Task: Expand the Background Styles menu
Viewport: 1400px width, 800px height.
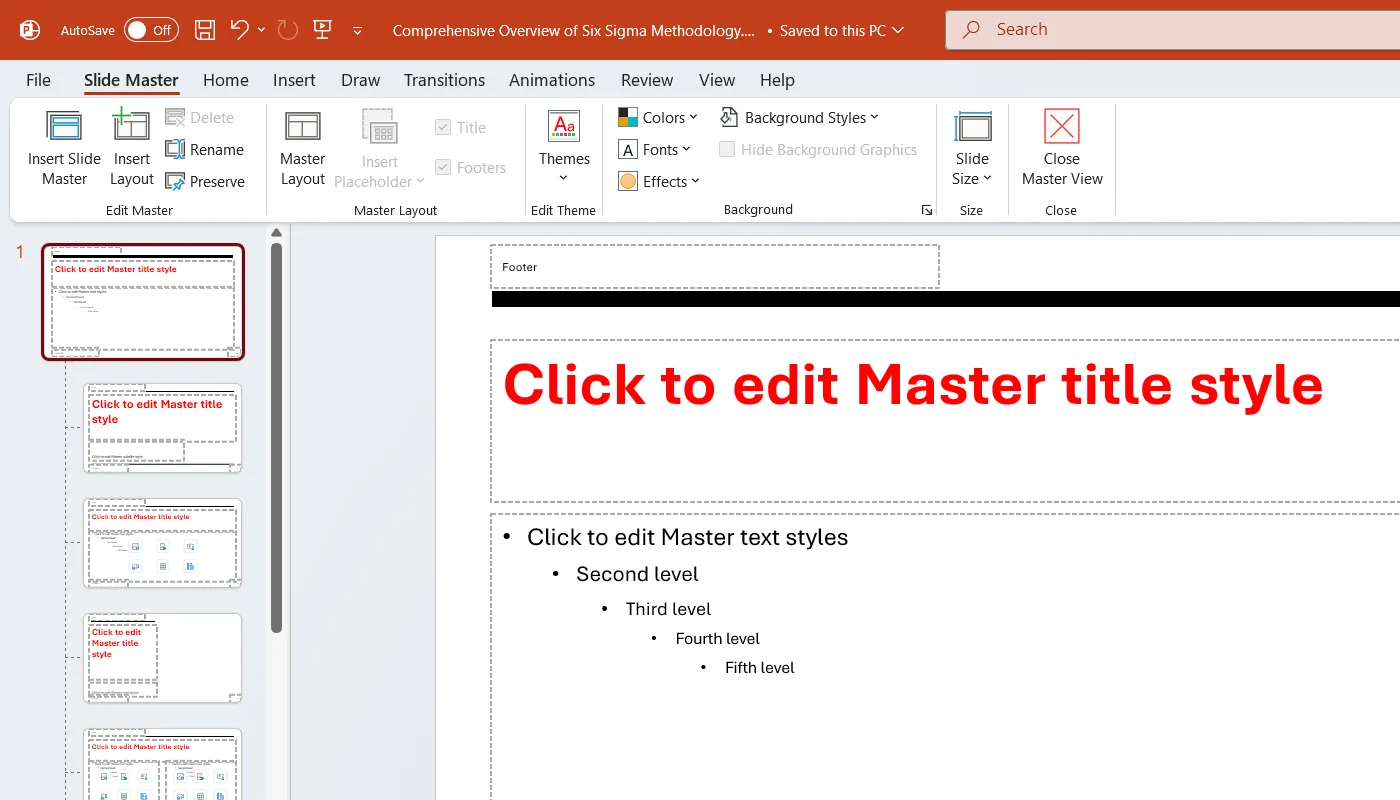Action: point(799,117)
